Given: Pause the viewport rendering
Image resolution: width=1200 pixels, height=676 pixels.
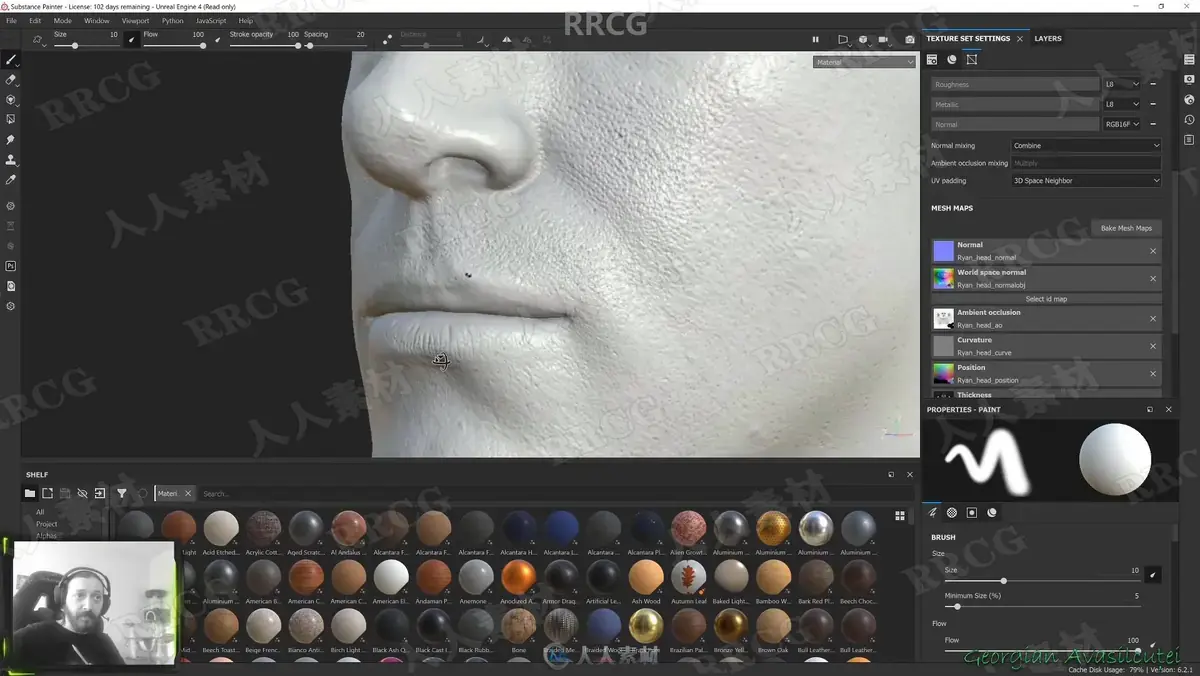Looking at the screenshot, I should (815, 39).
